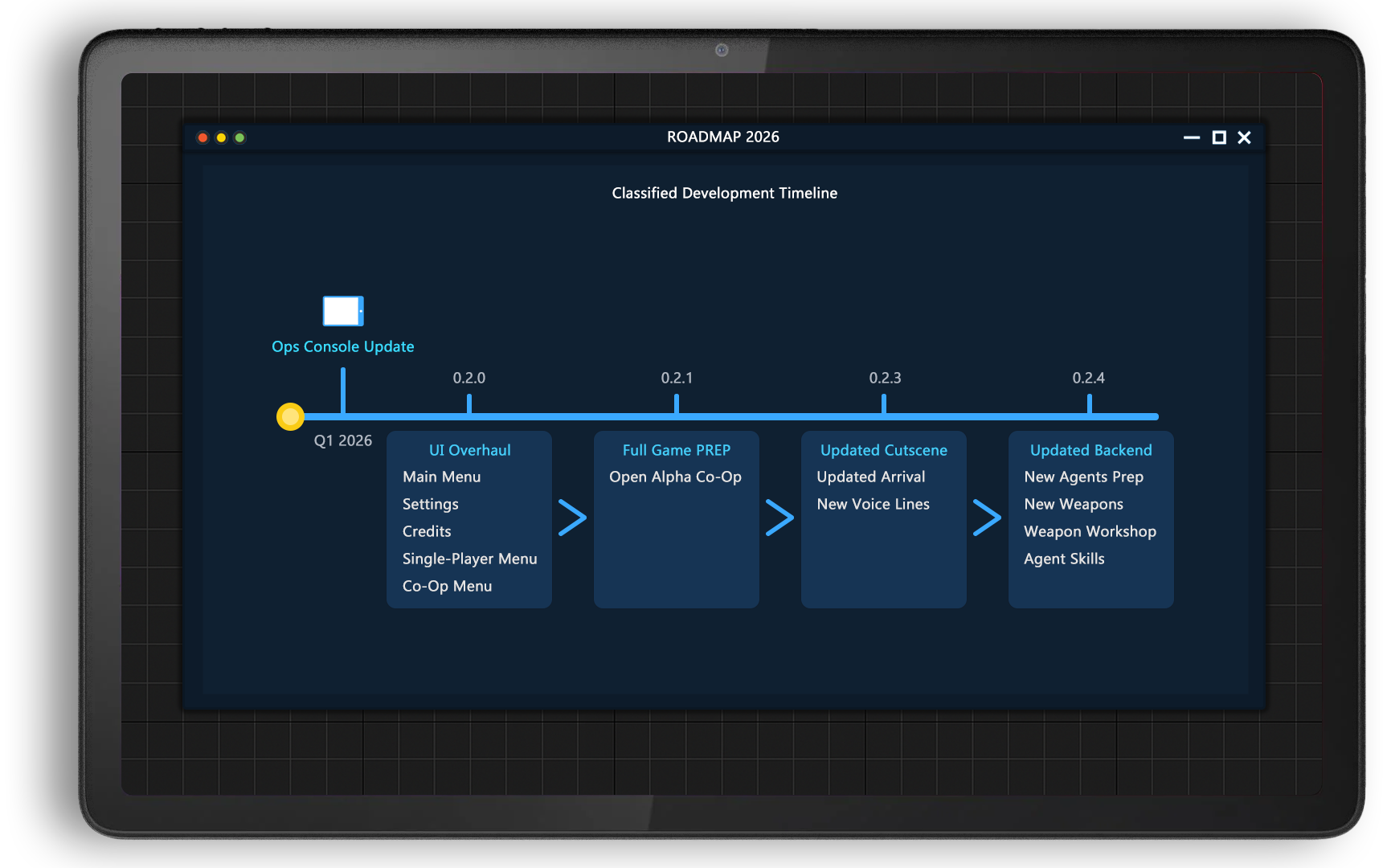
Task: Click arrow between Full Game PREP and Updated Cutscene
Action: [x=779, y=518]
